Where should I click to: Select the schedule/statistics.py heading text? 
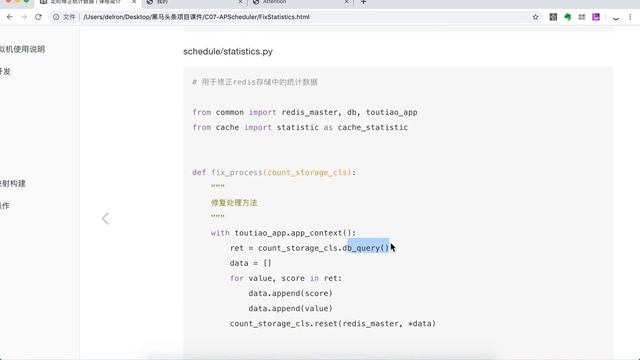click(x=228, y=51)
